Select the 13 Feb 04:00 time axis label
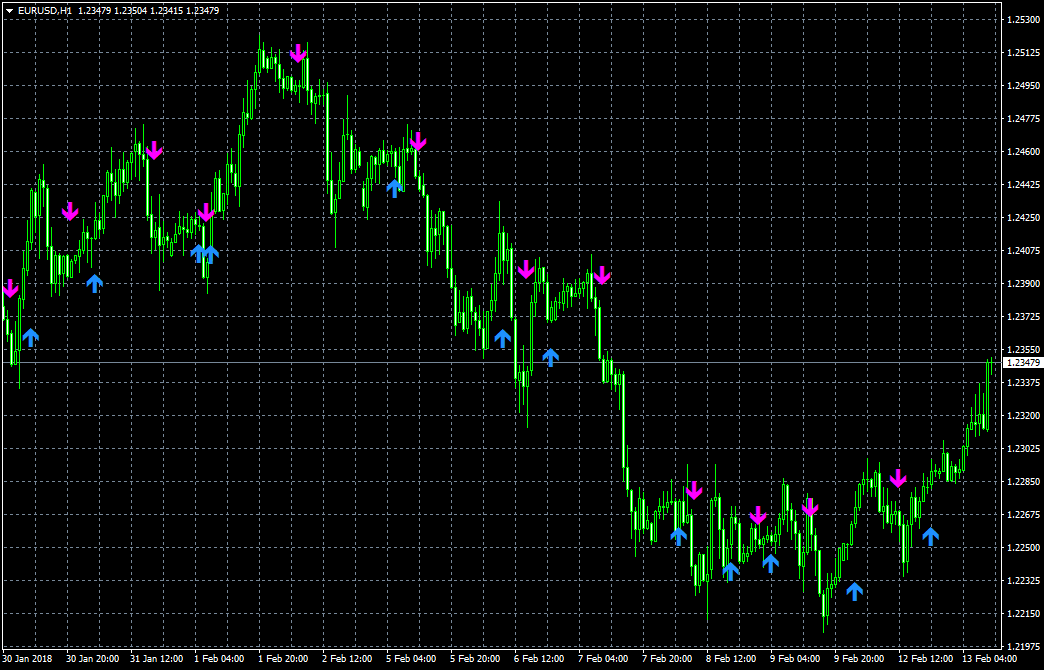 click(x=989, y=659)
